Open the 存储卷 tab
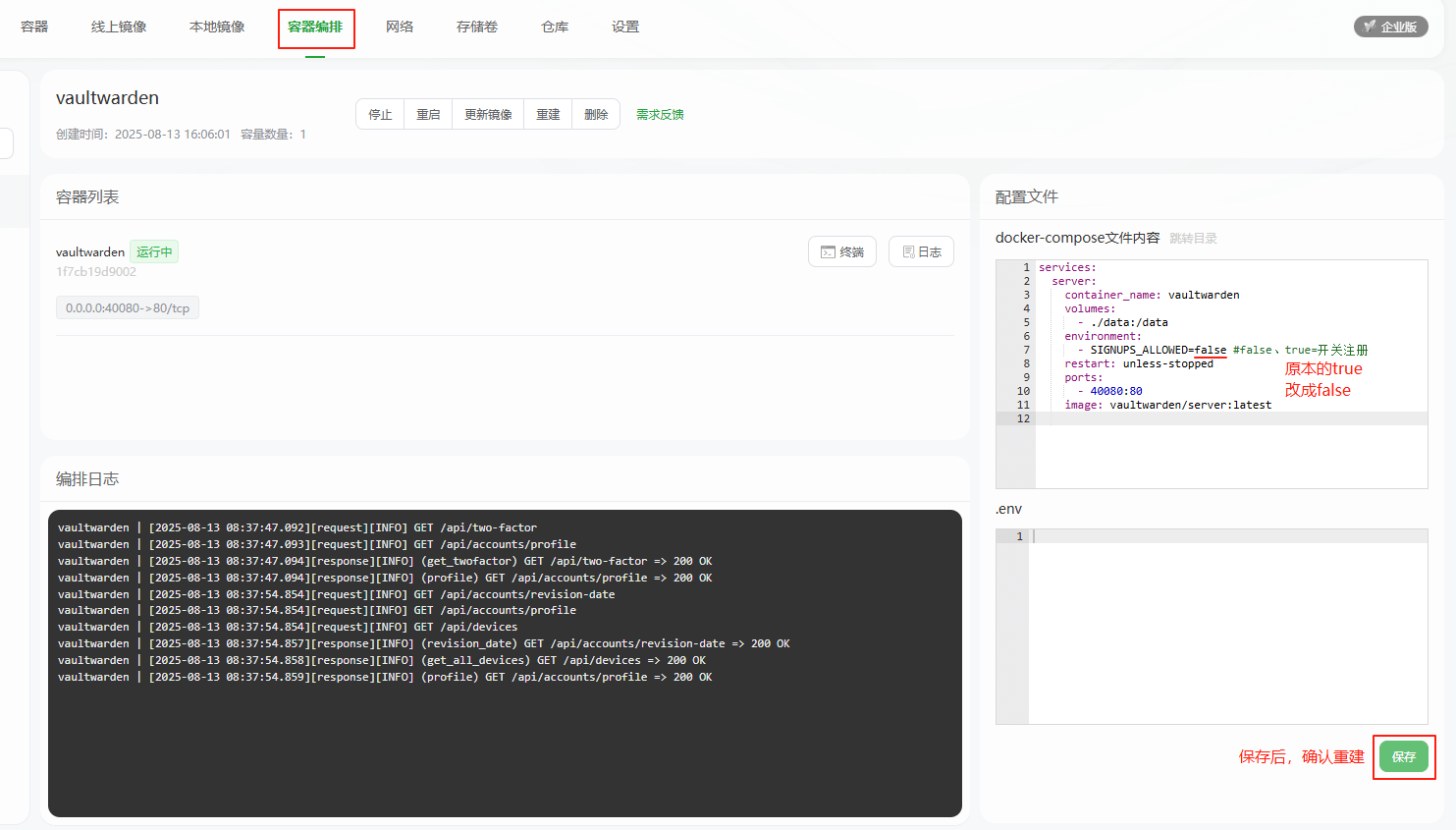1456x830 pixels. [477, 27]
